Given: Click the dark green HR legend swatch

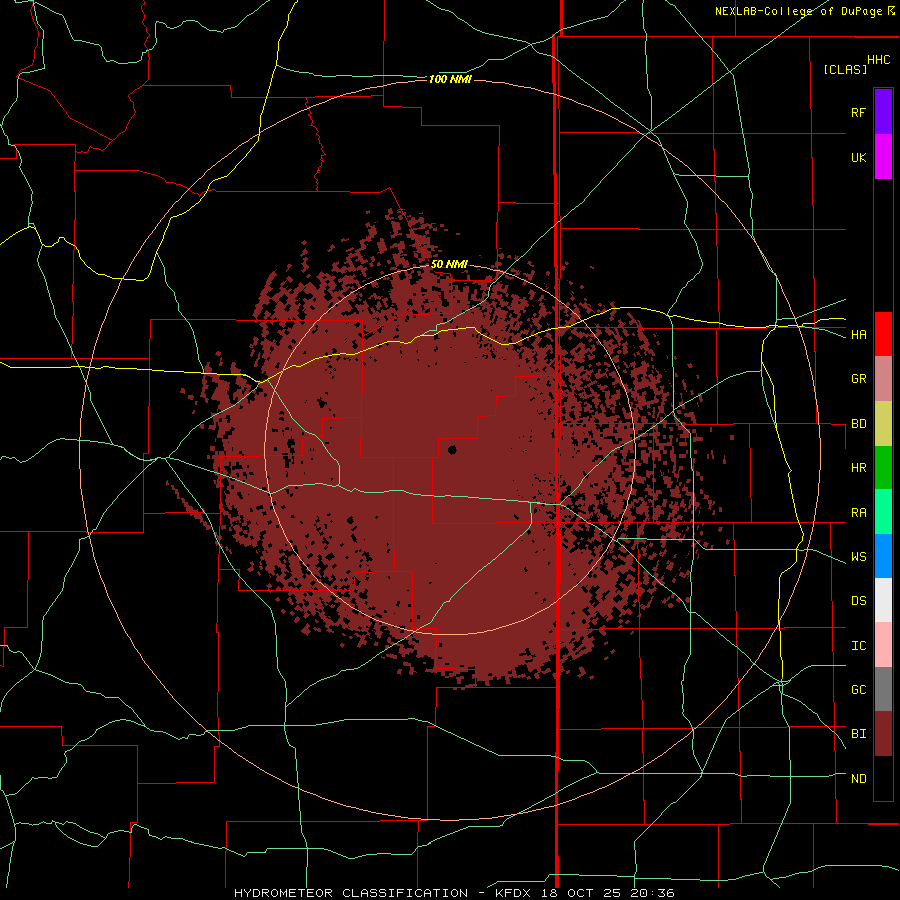Looking at the screenshot, I should [883, 467].
